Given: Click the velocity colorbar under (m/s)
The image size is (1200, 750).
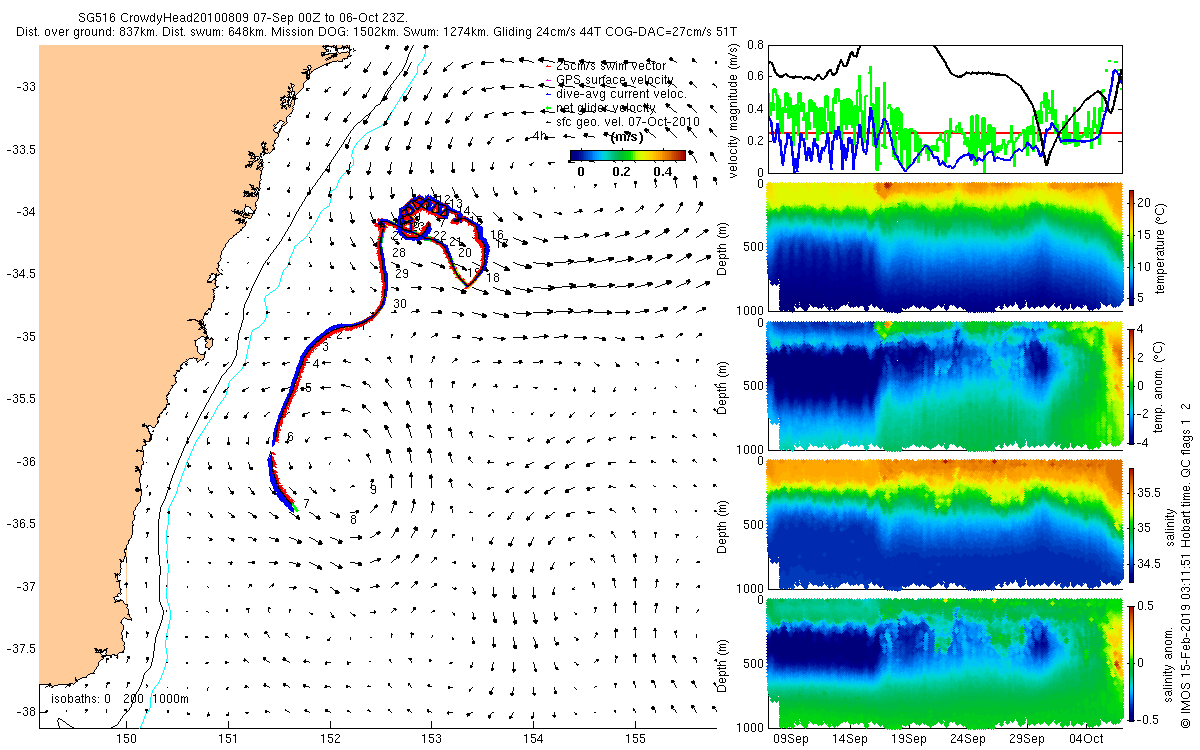Looking at the screenshot, I should pyautogui.click(x=628, y=155).
